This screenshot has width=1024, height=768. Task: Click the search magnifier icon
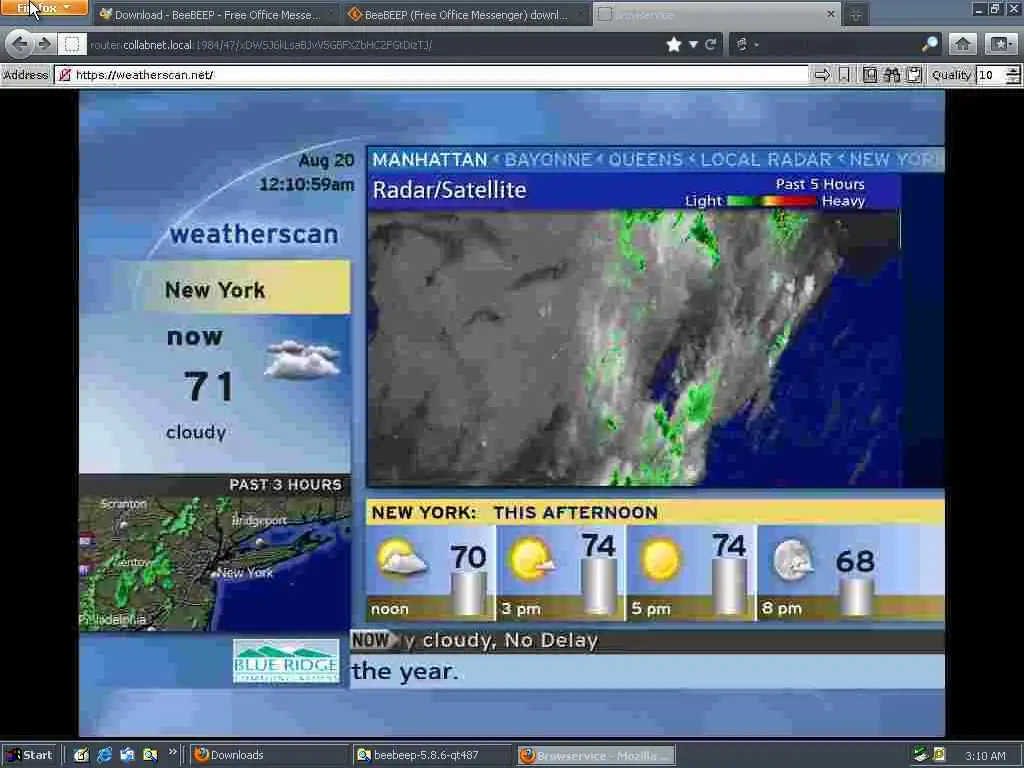(x=929, y=44)
